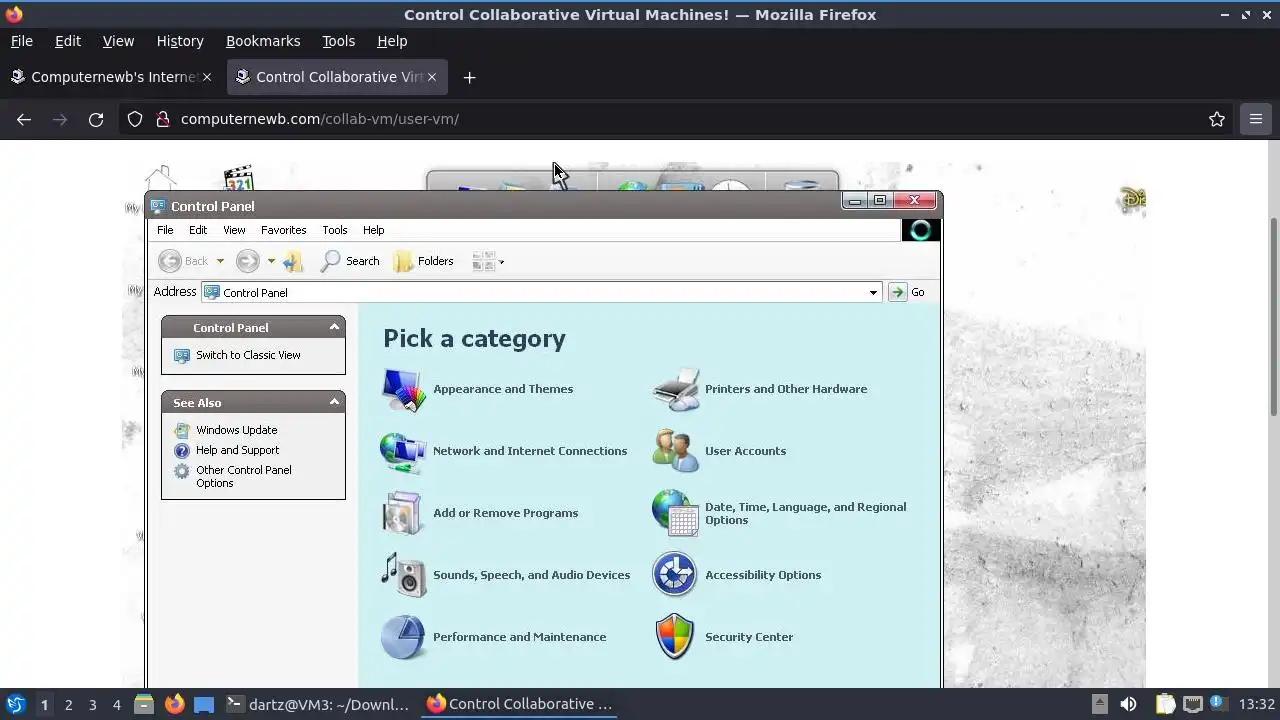Screen dimensions: 1280x720
Task: Click the Media Player Classic desktop icon
Action: [x=238, y=180]
